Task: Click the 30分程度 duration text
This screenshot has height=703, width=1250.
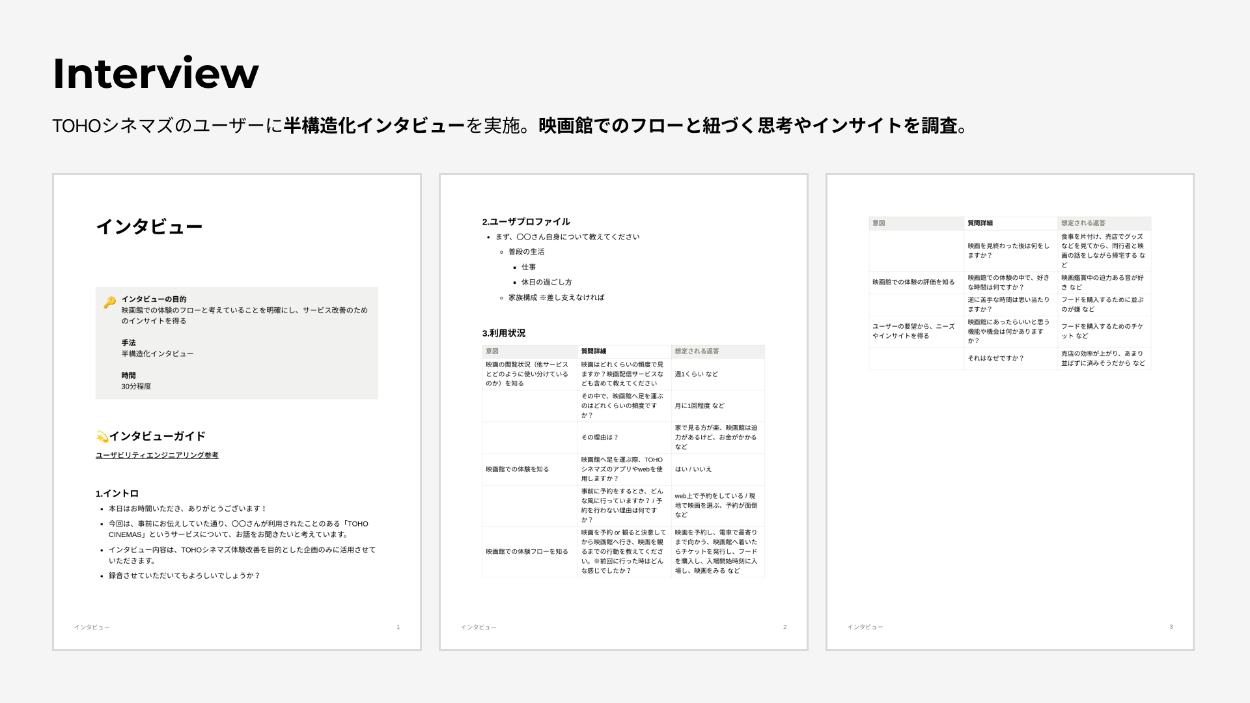Action: pos(137,386)
